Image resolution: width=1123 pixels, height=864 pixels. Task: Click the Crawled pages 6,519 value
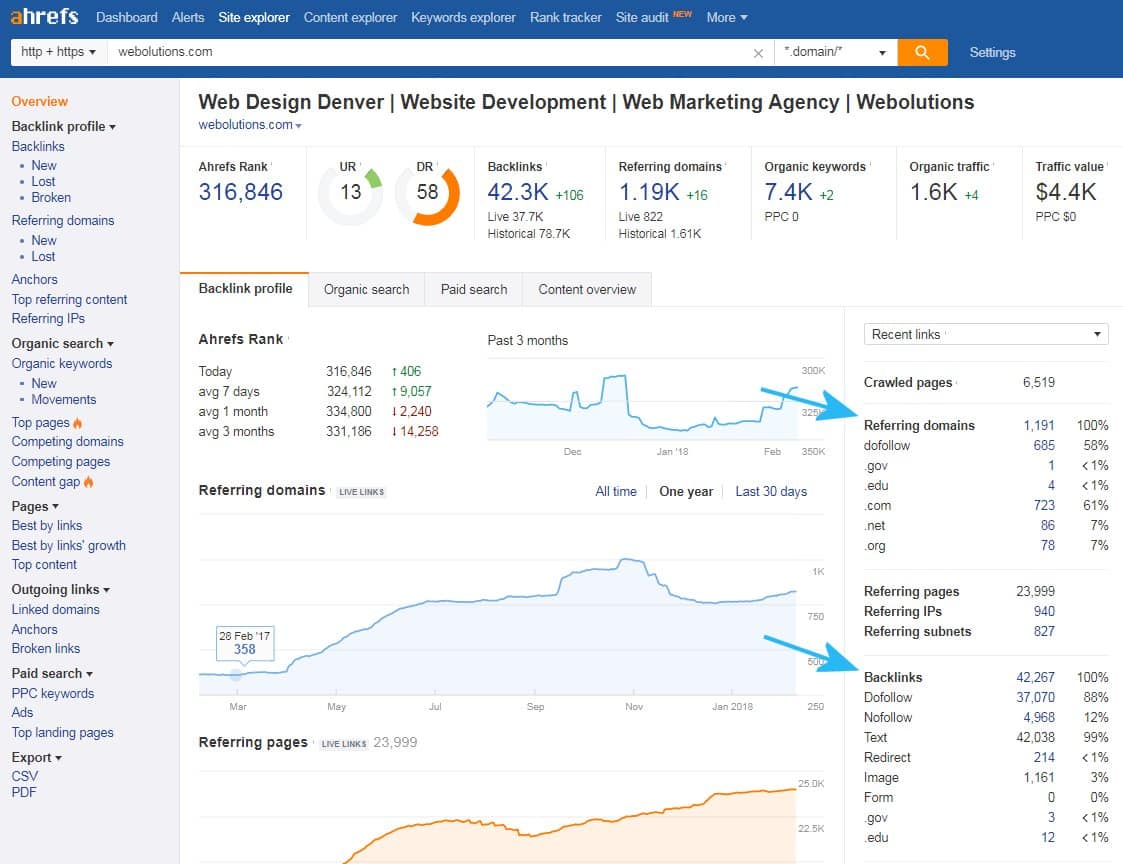(1038, 383)
